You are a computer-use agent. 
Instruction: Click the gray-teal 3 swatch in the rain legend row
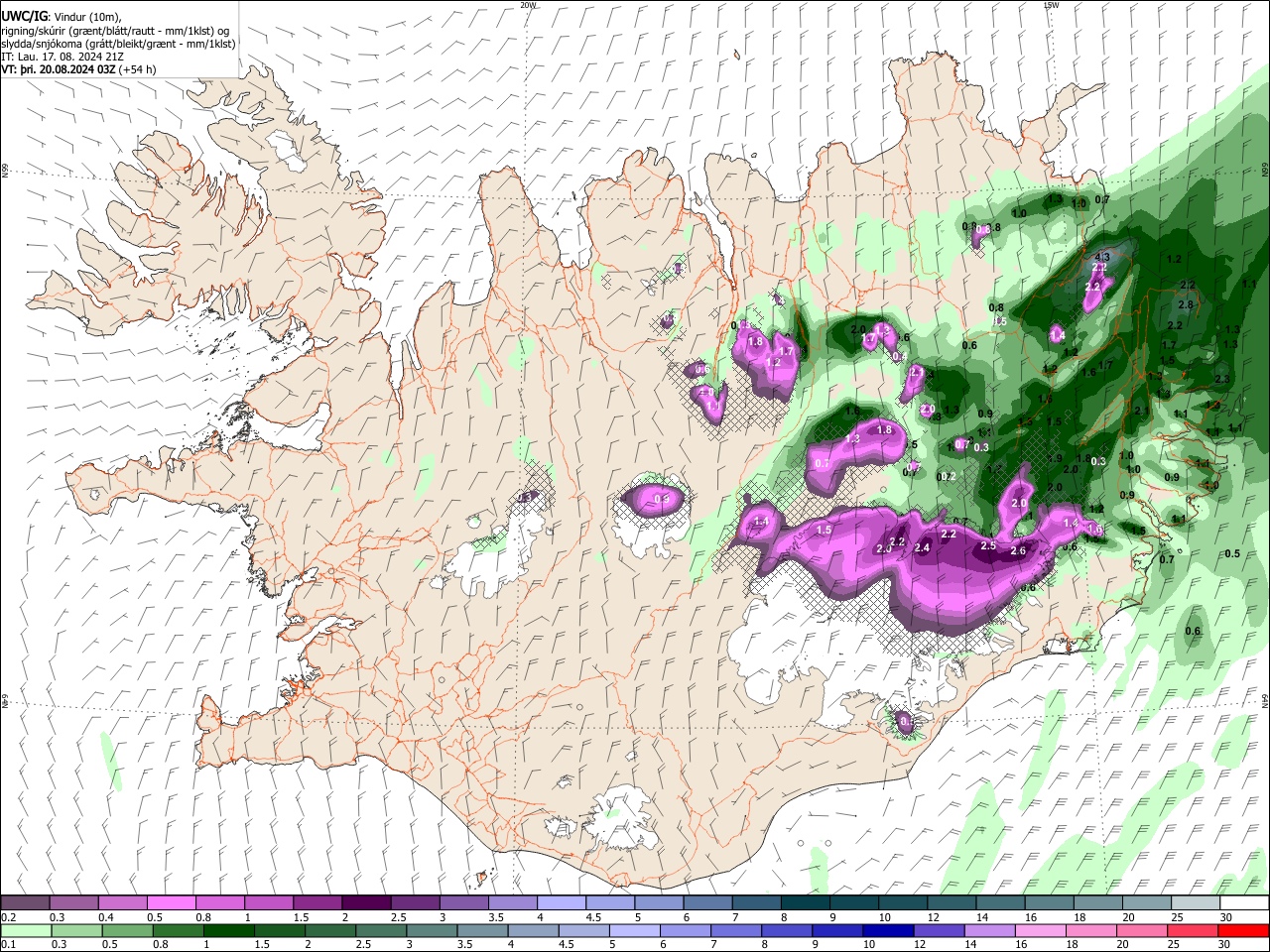[432, 930]
